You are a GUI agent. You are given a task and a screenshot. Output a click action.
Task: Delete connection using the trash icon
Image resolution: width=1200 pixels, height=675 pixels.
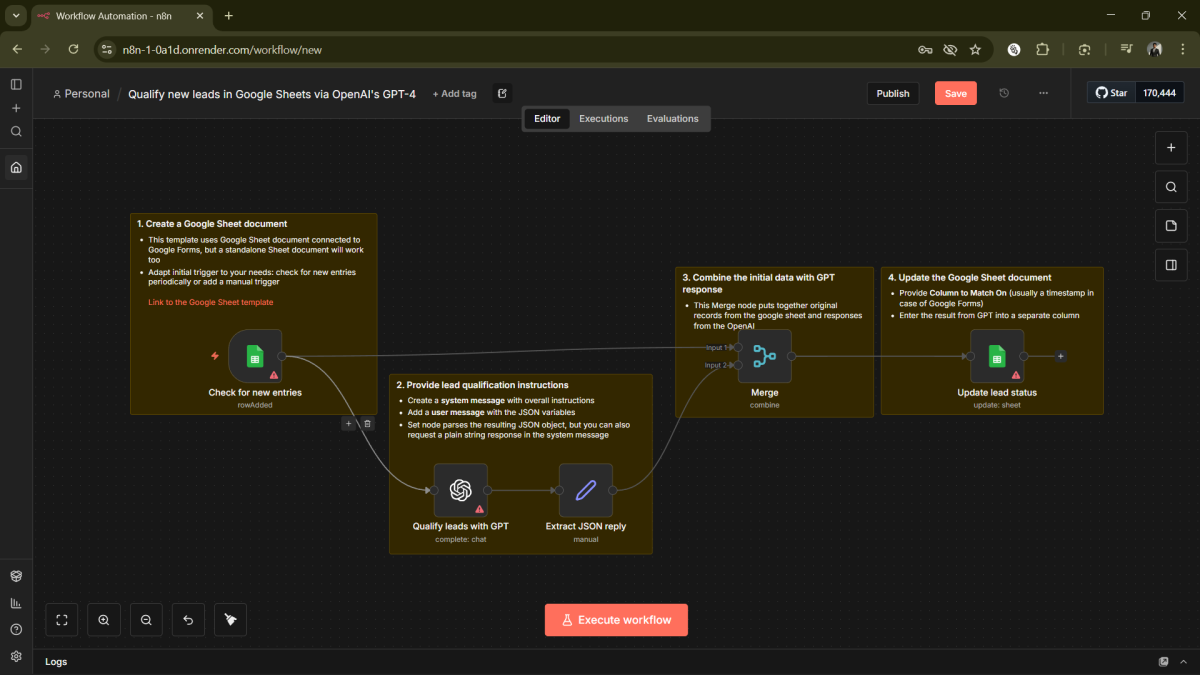pyautogui.click(x=367, y=424)
